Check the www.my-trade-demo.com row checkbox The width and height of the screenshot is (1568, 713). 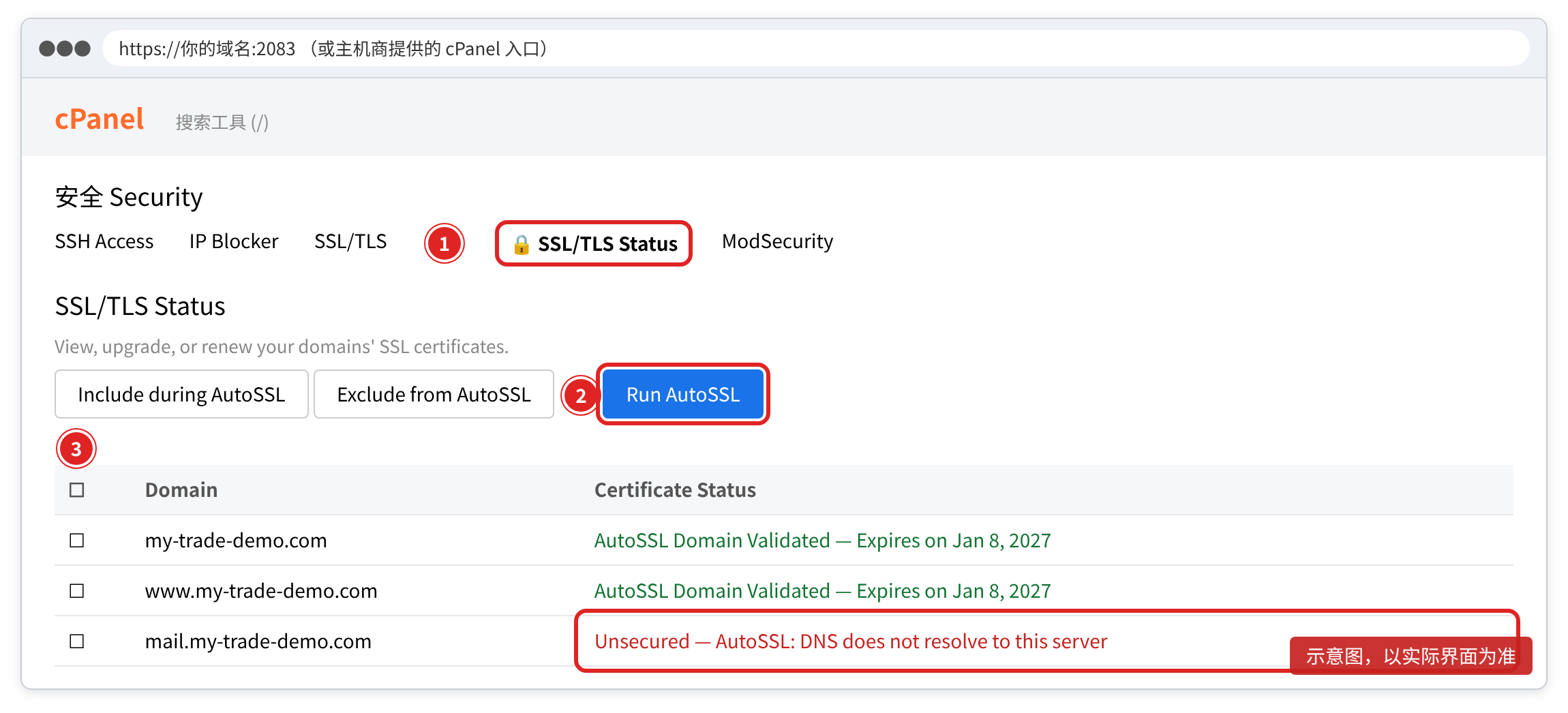point(77,591)
